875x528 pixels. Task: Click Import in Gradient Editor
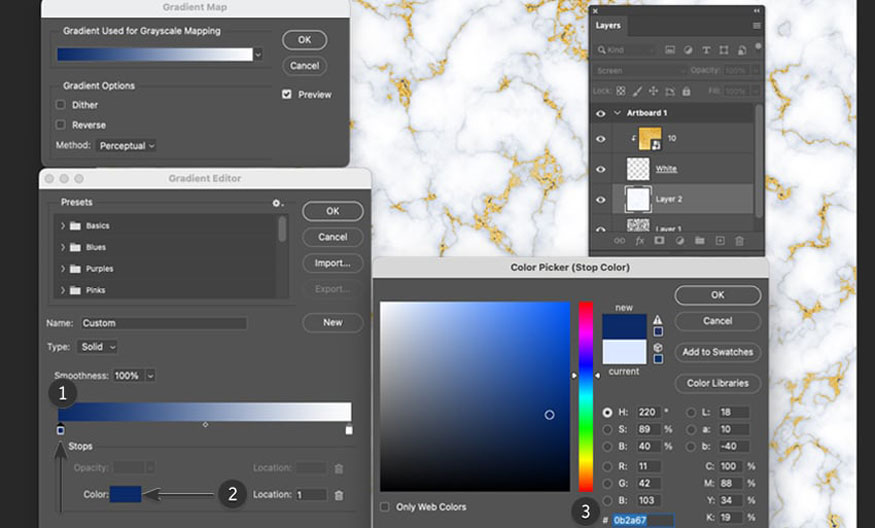pyautogui.click(x=333, y=263)
